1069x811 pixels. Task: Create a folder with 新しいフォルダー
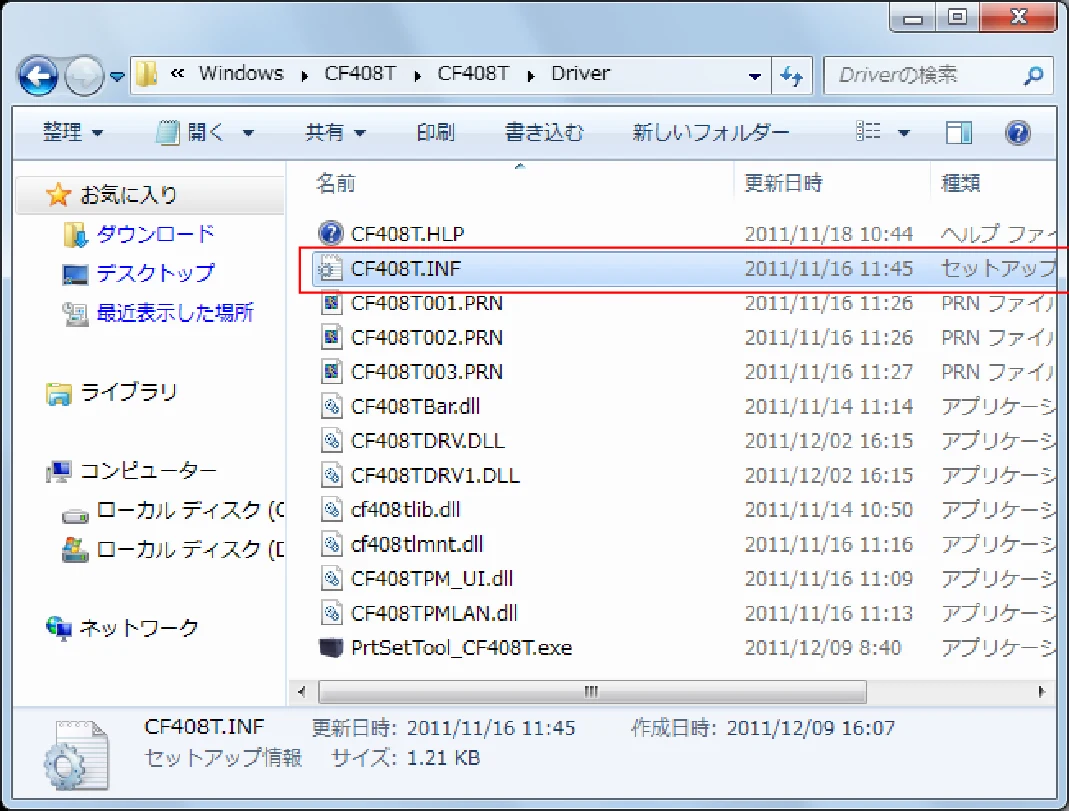(x=710, y=132)
